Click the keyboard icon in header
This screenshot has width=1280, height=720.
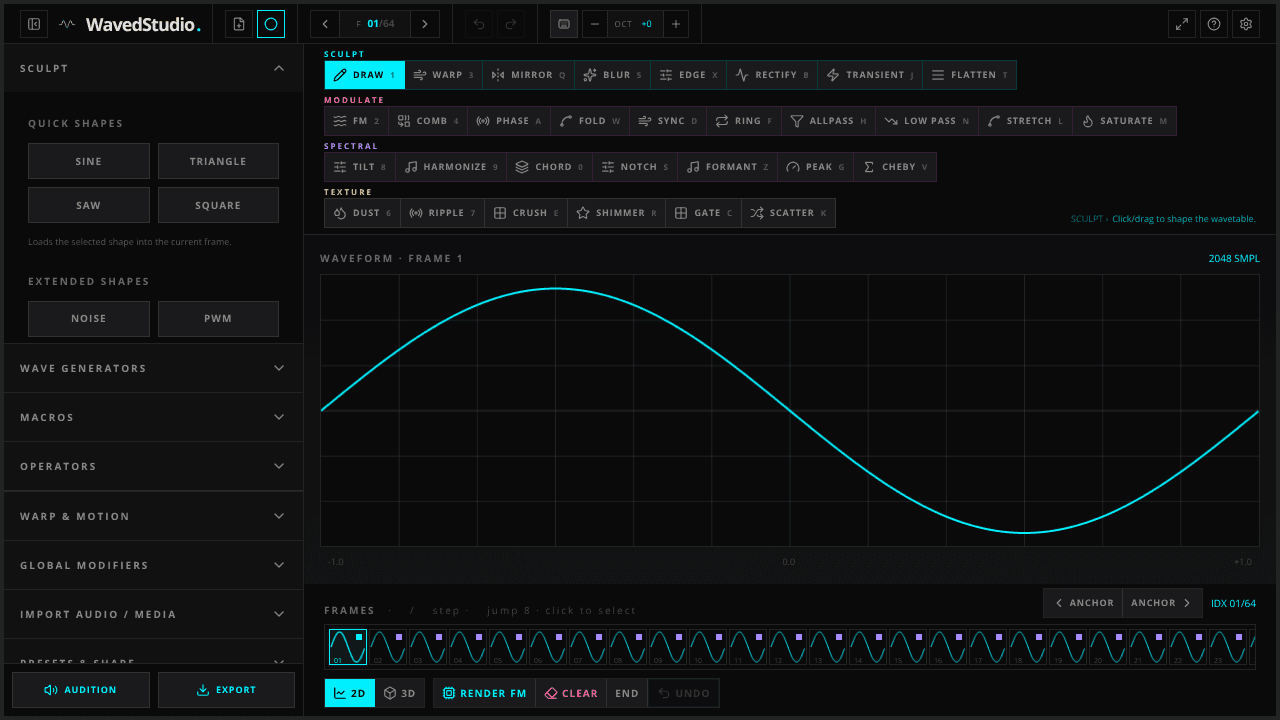(x=564, y=24)
